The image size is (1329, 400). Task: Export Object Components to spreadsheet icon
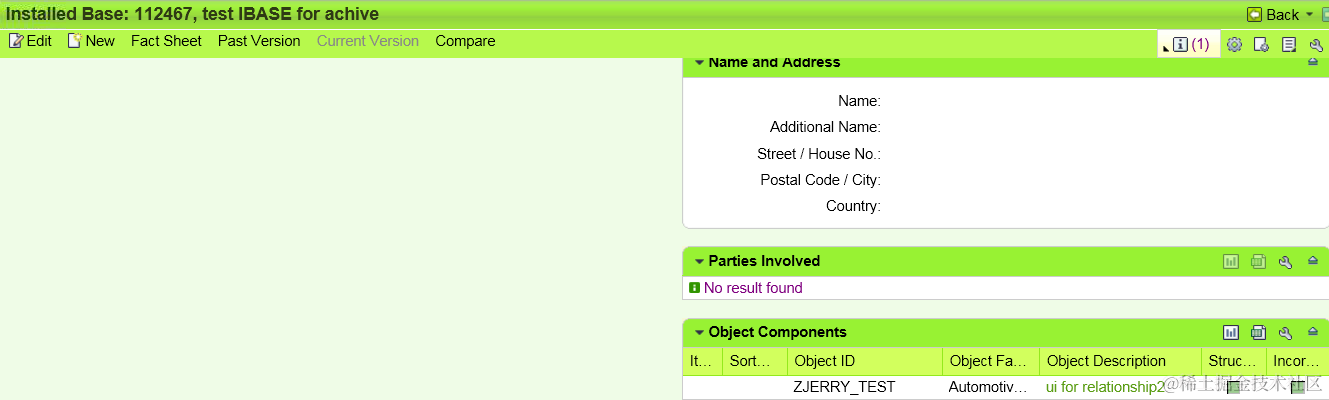pos(1258,332)
